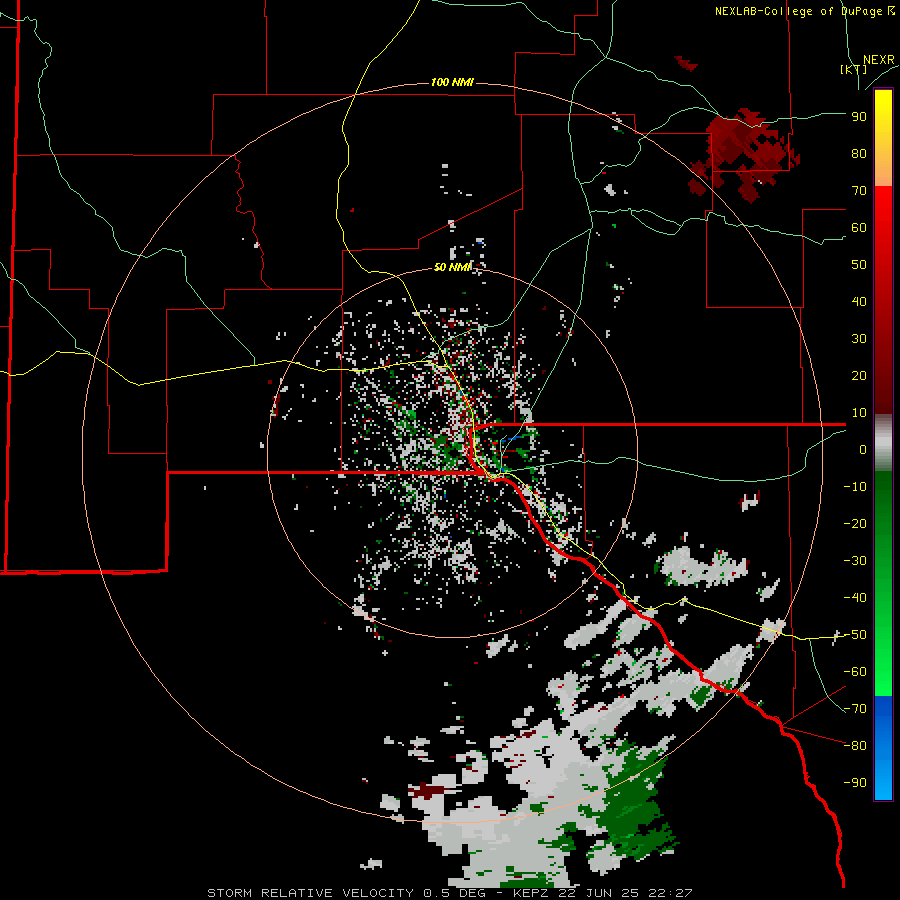900x900 pixels.
Task: Click the 50 value on the color scale
Action: click(859, 265)
